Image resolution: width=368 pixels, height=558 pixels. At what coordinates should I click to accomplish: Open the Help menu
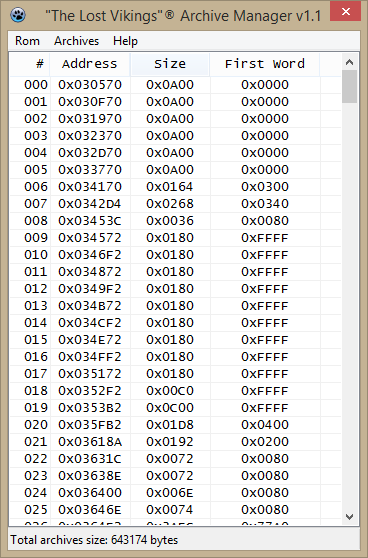click(x=125, y=41)
